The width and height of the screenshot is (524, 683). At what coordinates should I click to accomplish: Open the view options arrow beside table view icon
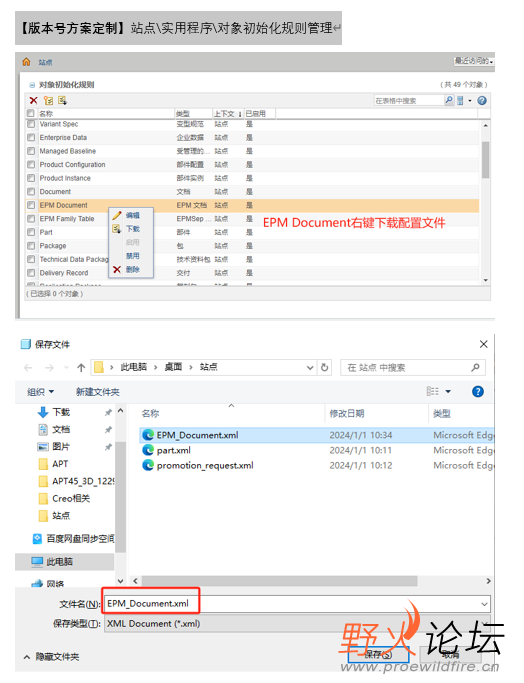coord(470,101)
